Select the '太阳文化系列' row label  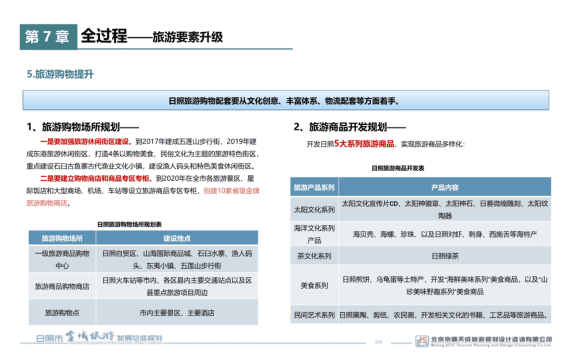314,209
